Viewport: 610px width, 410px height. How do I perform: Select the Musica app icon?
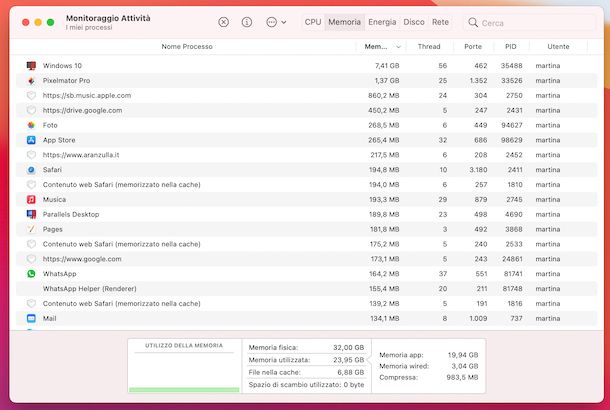[31, 199]
